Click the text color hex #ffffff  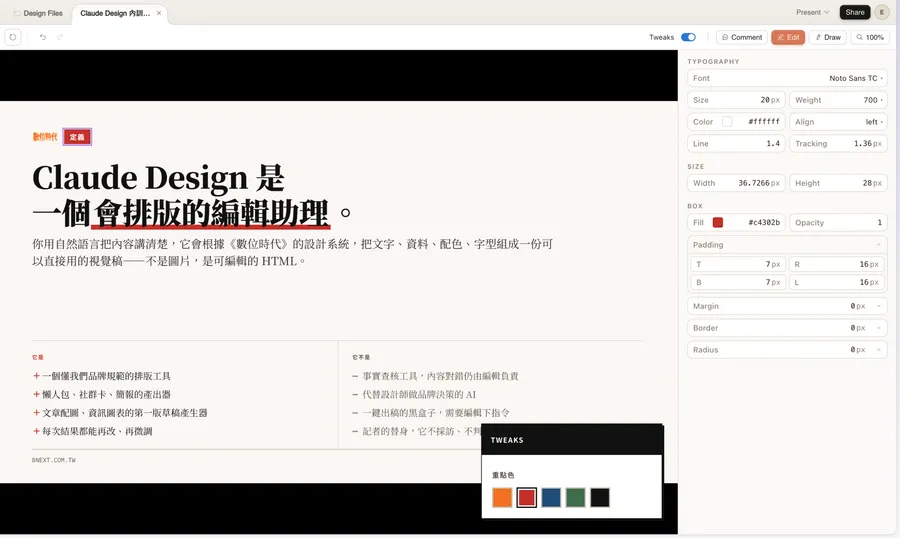click(764, 122)
